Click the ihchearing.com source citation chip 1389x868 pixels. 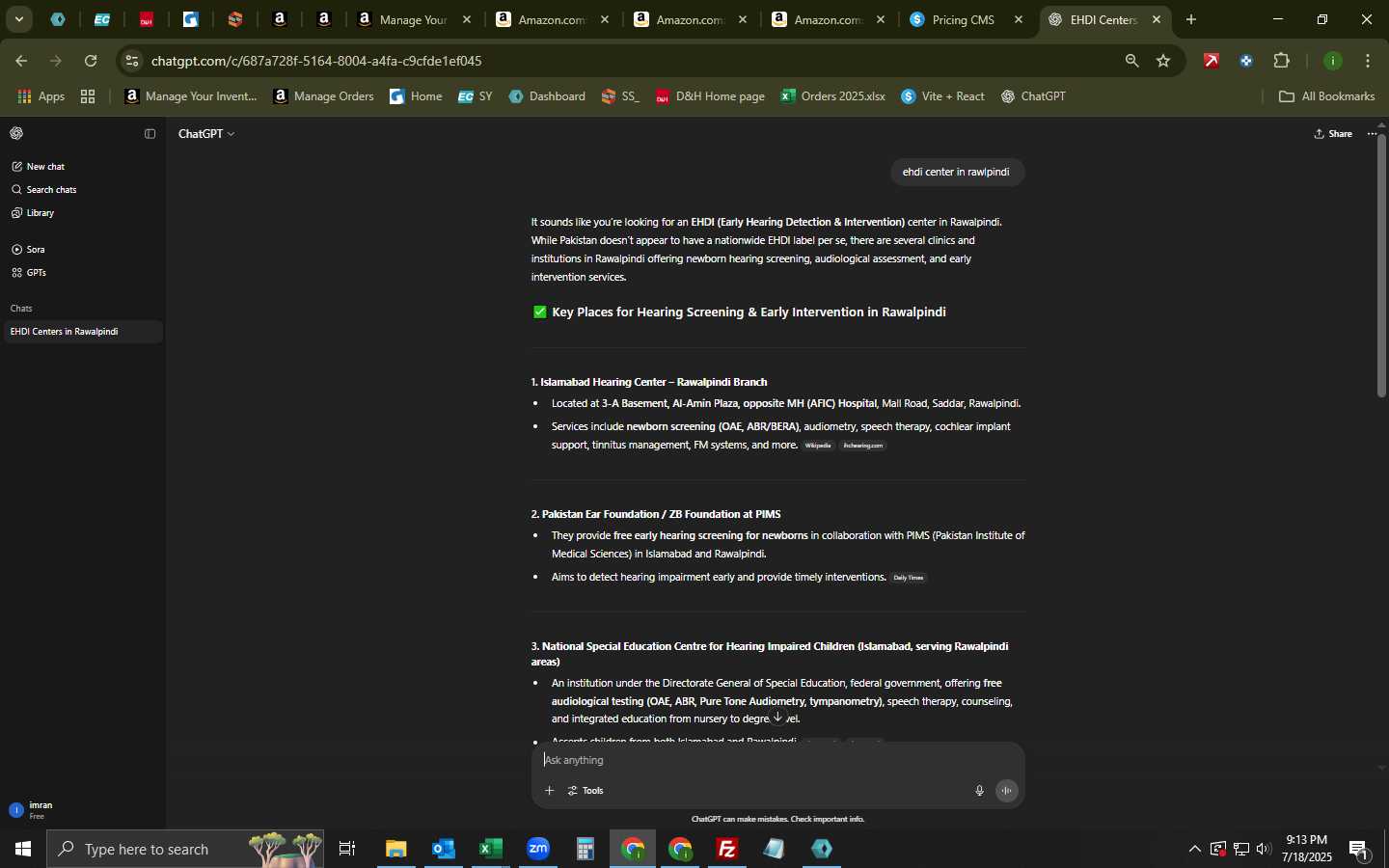pyautogui.click(x=863, y=446)
